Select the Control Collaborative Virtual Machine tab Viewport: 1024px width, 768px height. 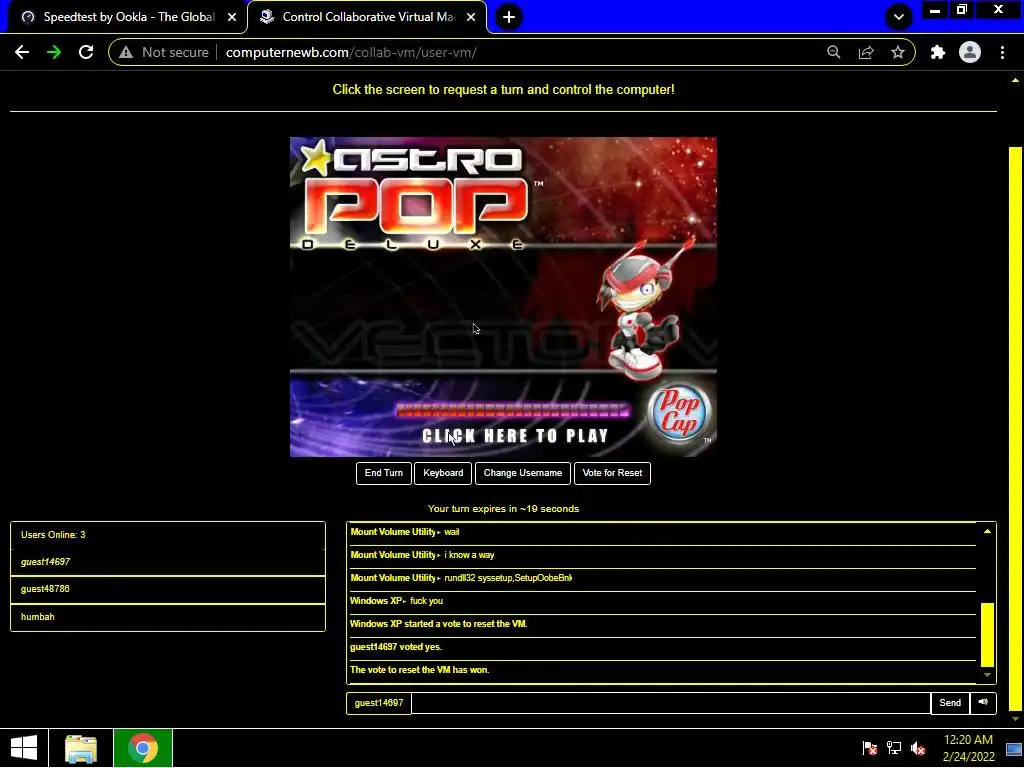coord(367,17)
